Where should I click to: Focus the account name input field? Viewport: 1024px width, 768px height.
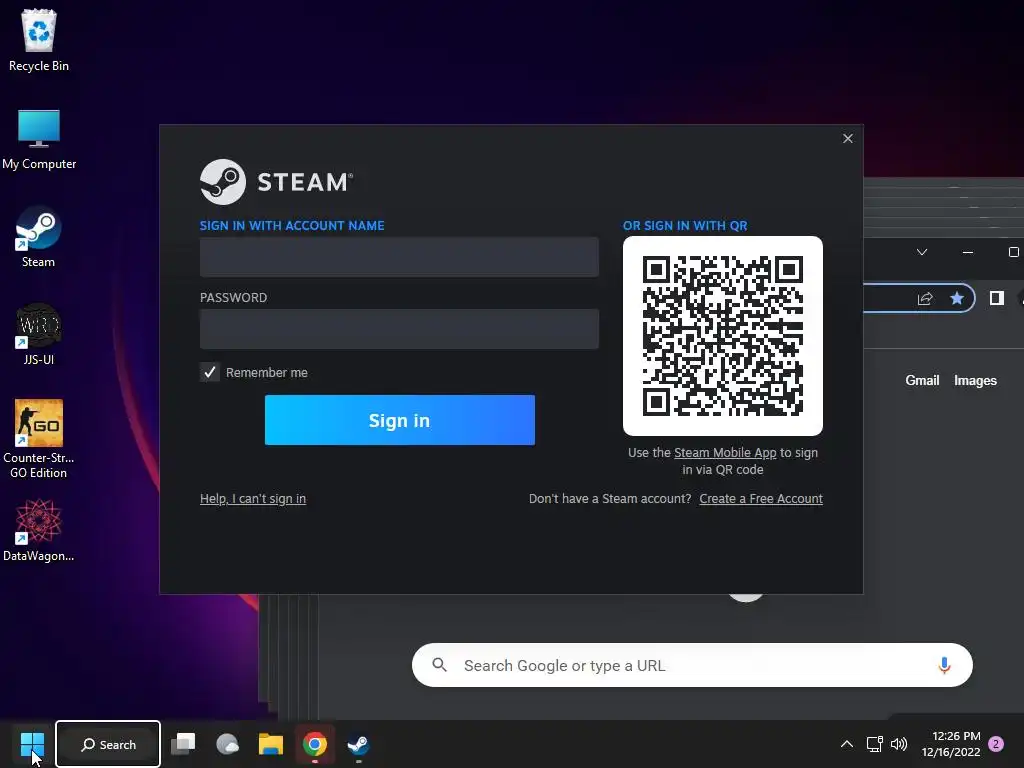(399, 257)
